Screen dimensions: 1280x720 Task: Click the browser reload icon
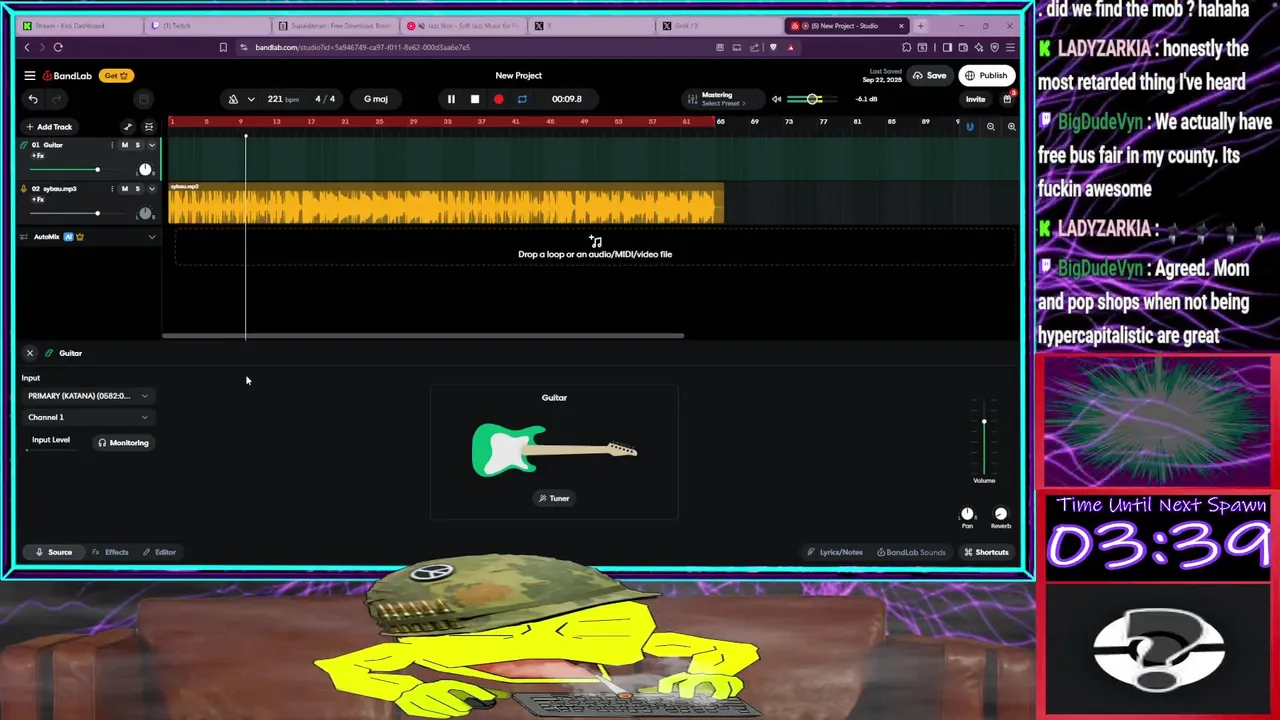58,47
